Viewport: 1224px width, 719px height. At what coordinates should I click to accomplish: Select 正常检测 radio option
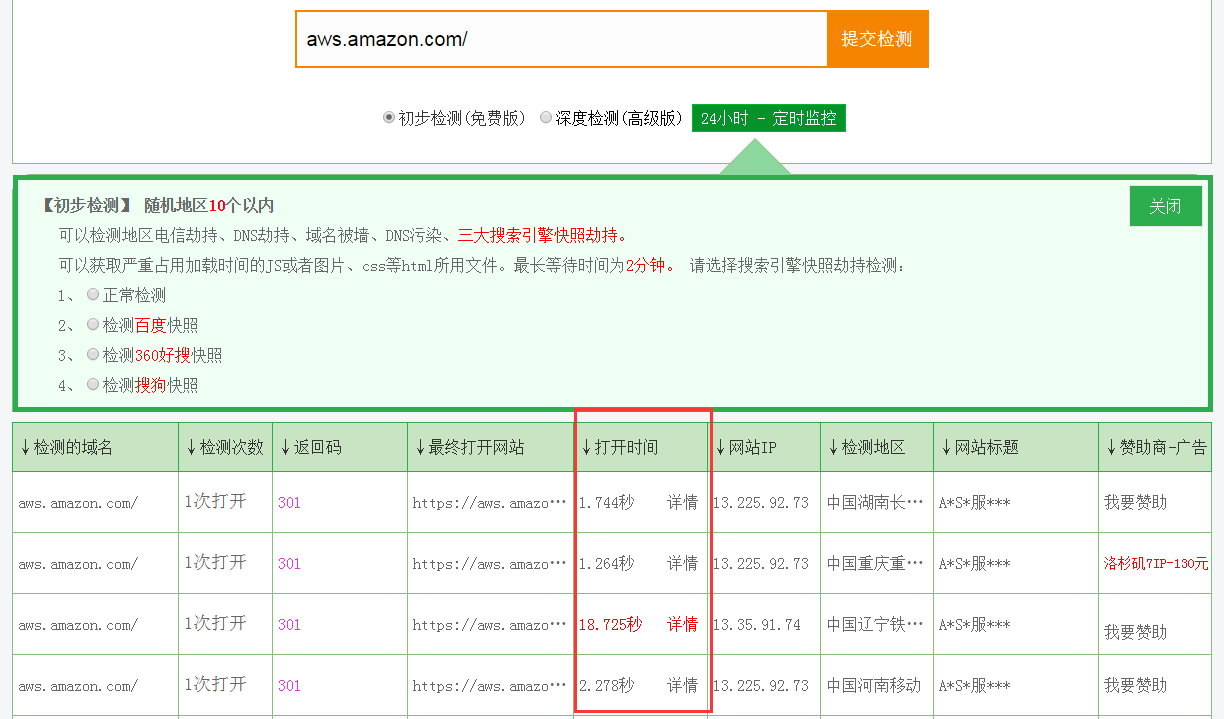93,295
